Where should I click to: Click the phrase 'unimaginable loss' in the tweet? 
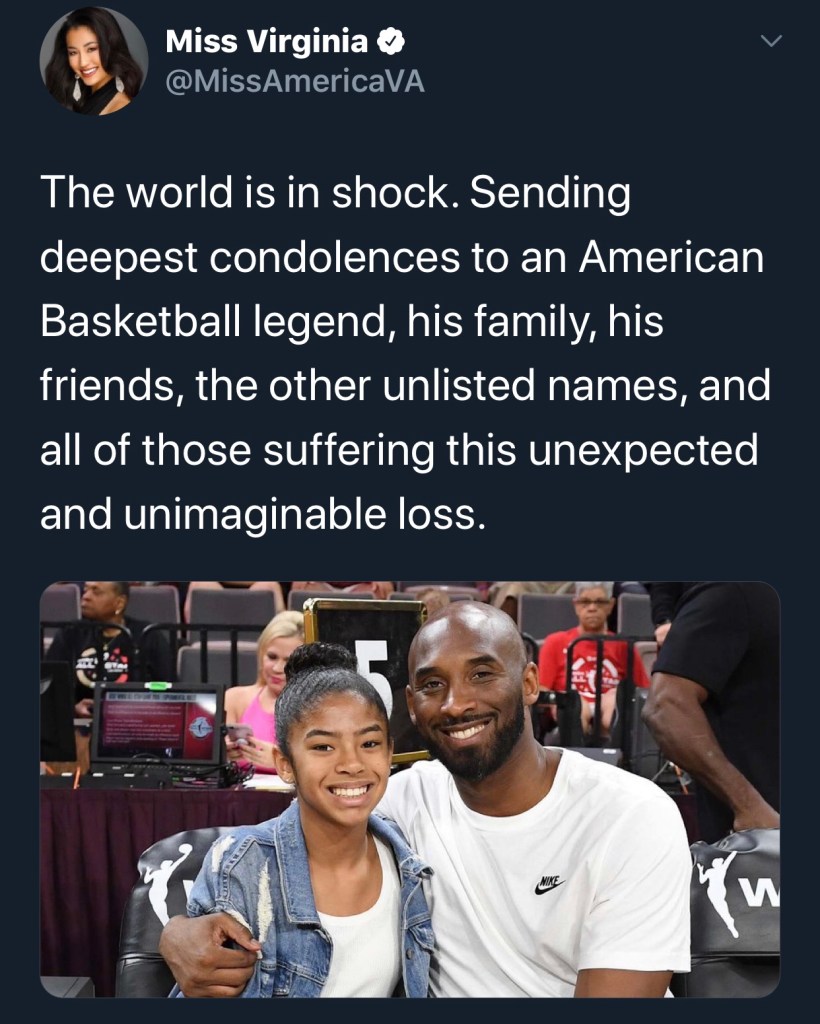305,515
